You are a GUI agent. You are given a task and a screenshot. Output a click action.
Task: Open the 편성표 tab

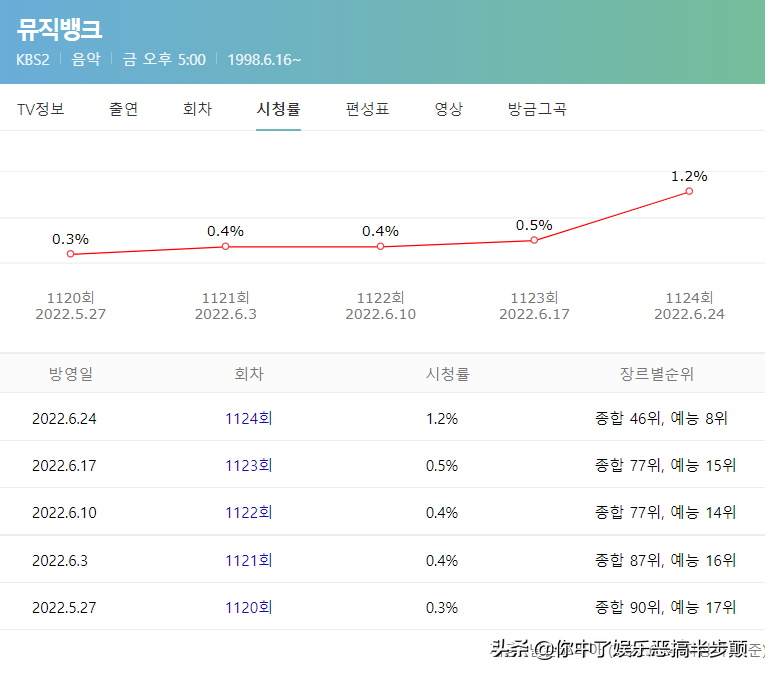pyautogui.click(x=367, y=109)
